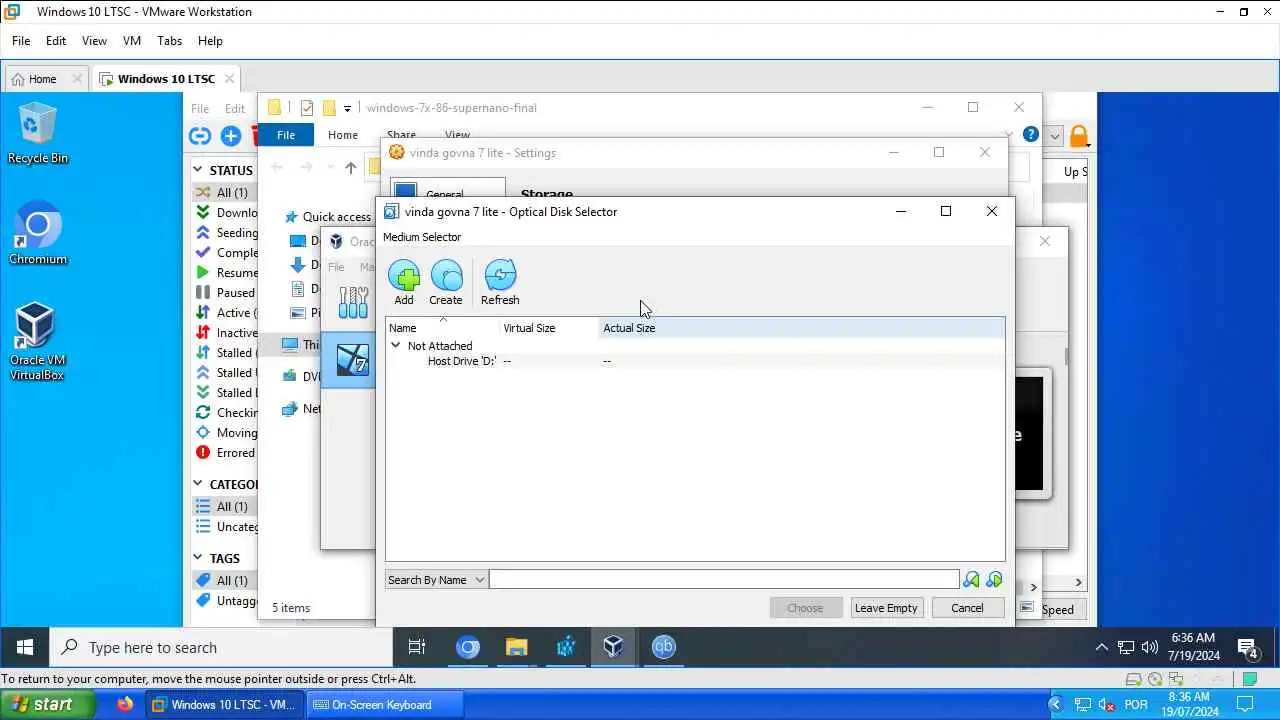
Task: Open the host hidden tray icons chevron
Action: pos(1054,704)
